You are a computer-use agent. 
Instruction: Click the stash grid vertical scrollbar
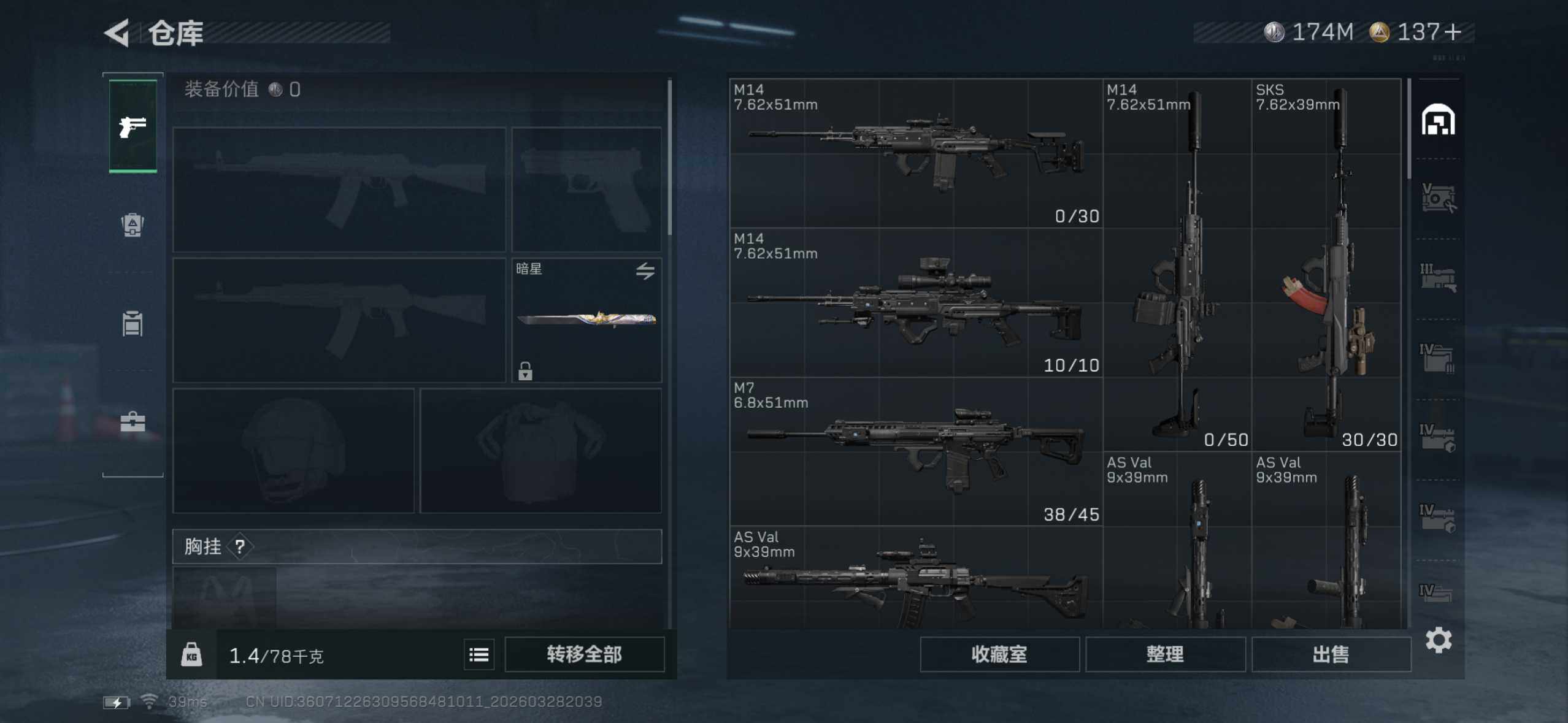tap(1409, 129)
